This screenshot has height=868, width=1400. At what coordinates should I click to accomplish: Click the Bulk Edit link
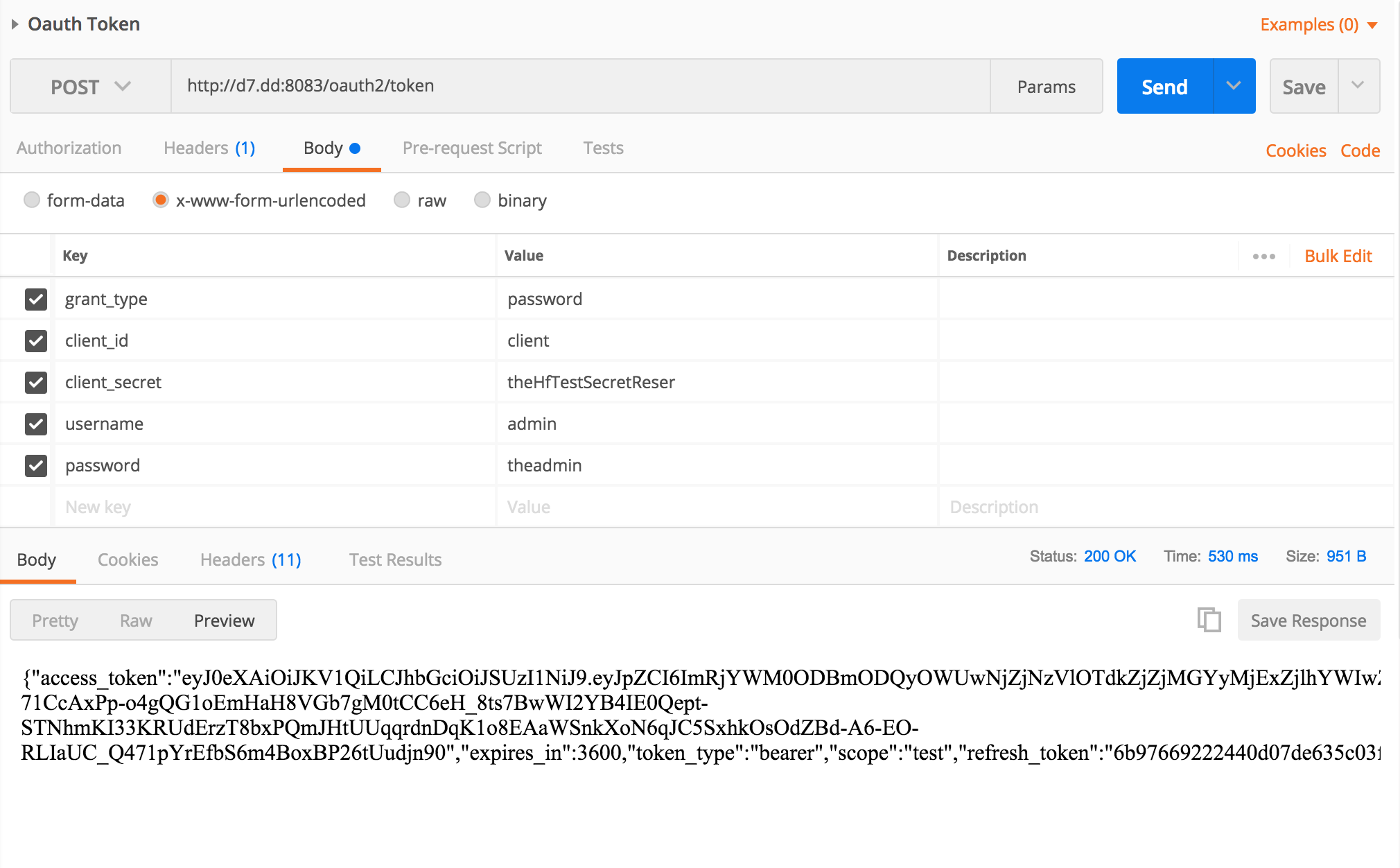1338,257
